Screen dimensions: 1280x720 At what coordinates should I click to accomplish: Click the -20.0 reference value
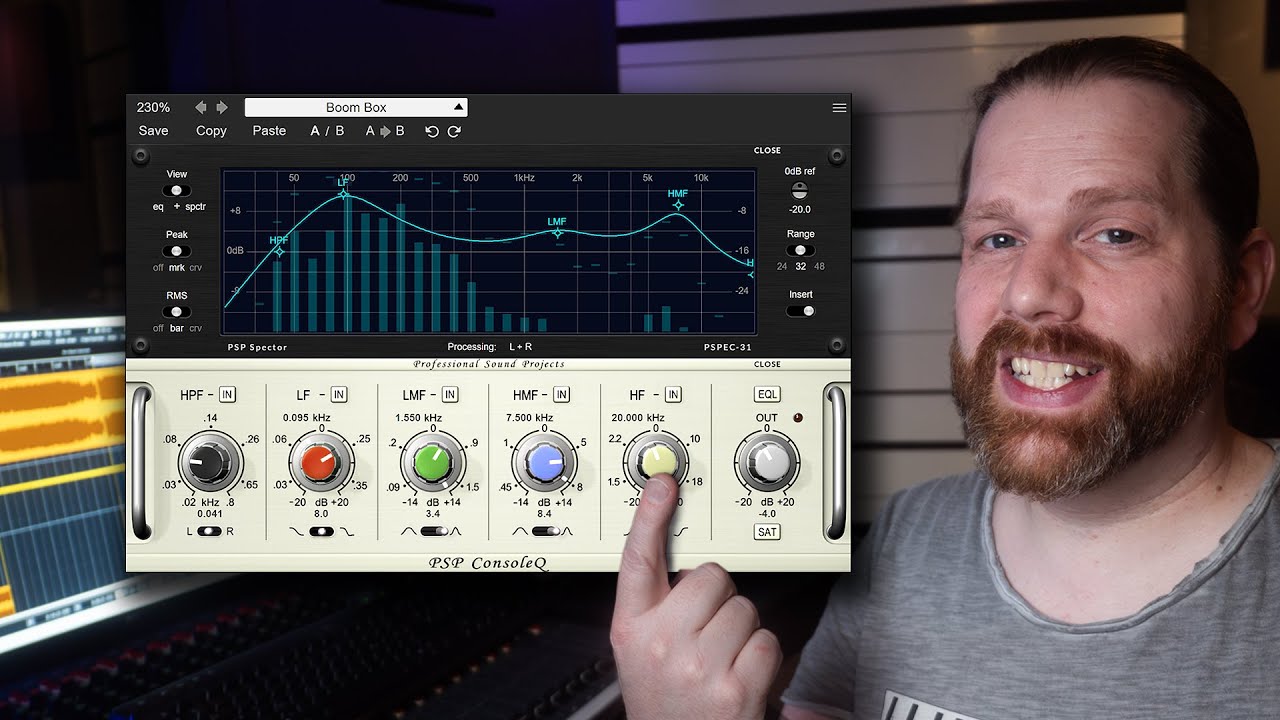pos(800,210)
